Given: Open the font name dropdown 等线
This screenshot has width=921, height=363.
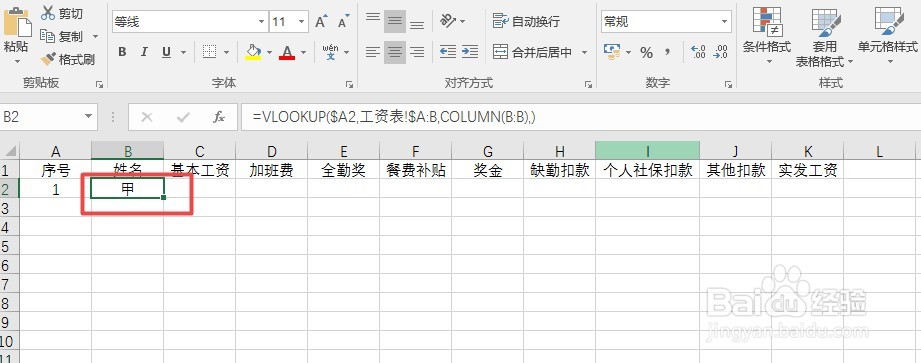Looking at the screenshot, I should 262,22.
